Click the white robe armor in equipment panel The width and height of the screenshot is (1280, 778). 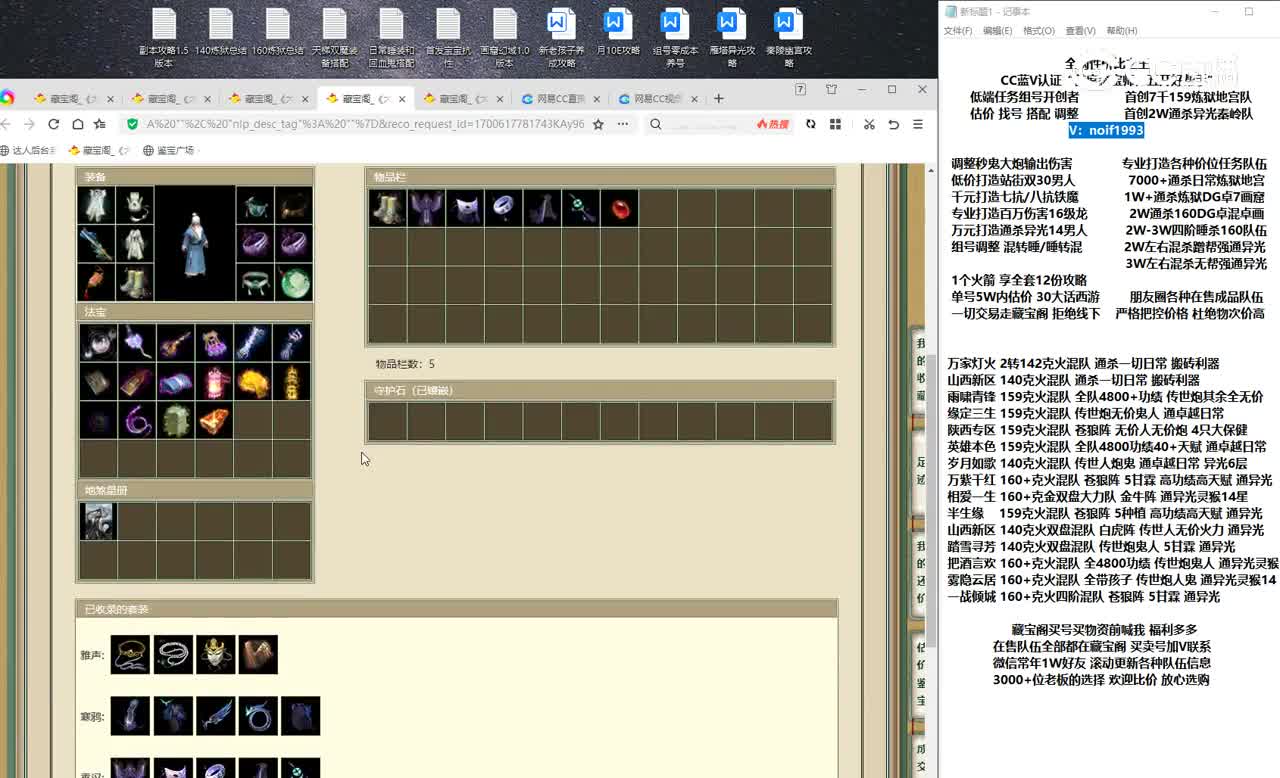pyautogui.click(x=135, y=243)
